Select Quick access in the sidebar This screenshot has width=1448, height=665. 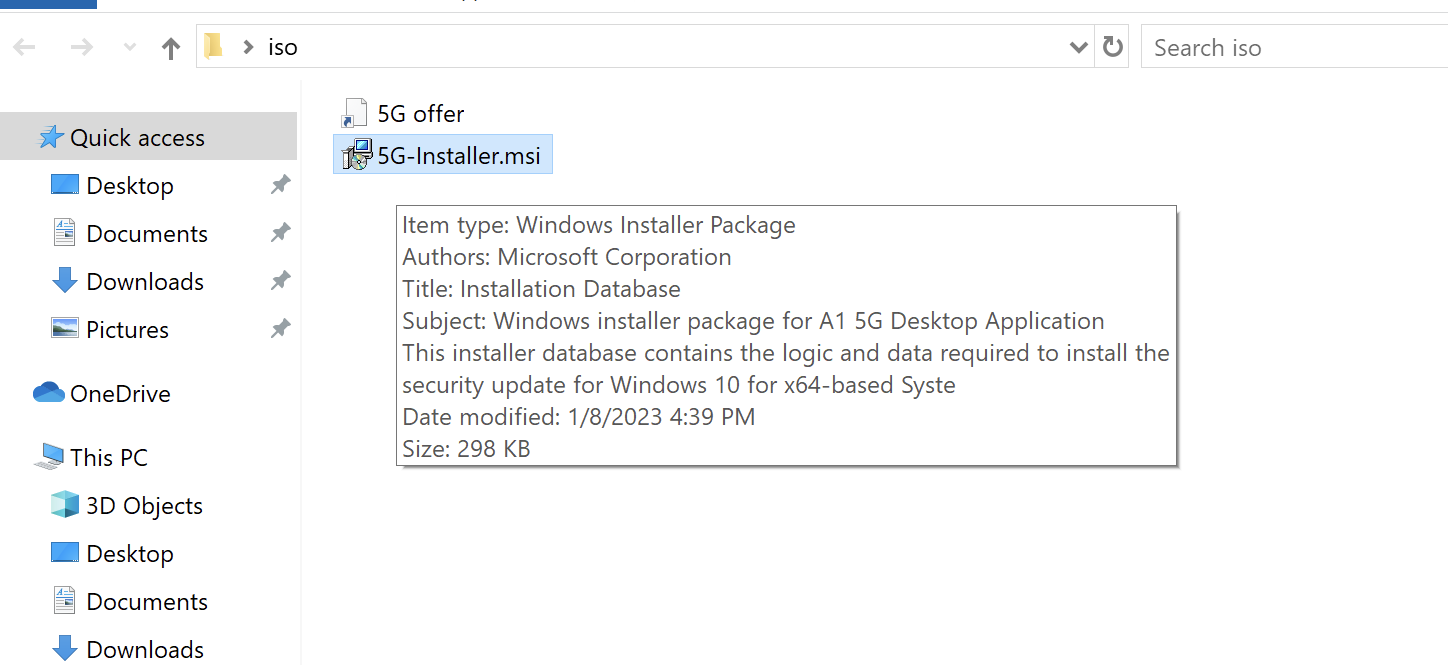[137, 135]
